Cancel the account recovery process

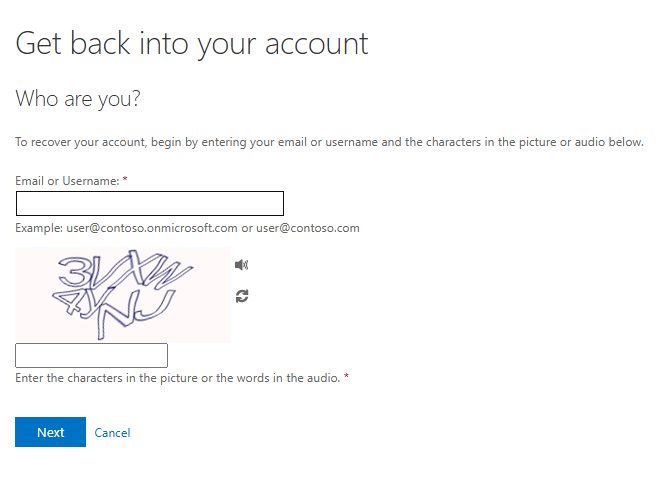pyautogui.click(x=112, y=433)
